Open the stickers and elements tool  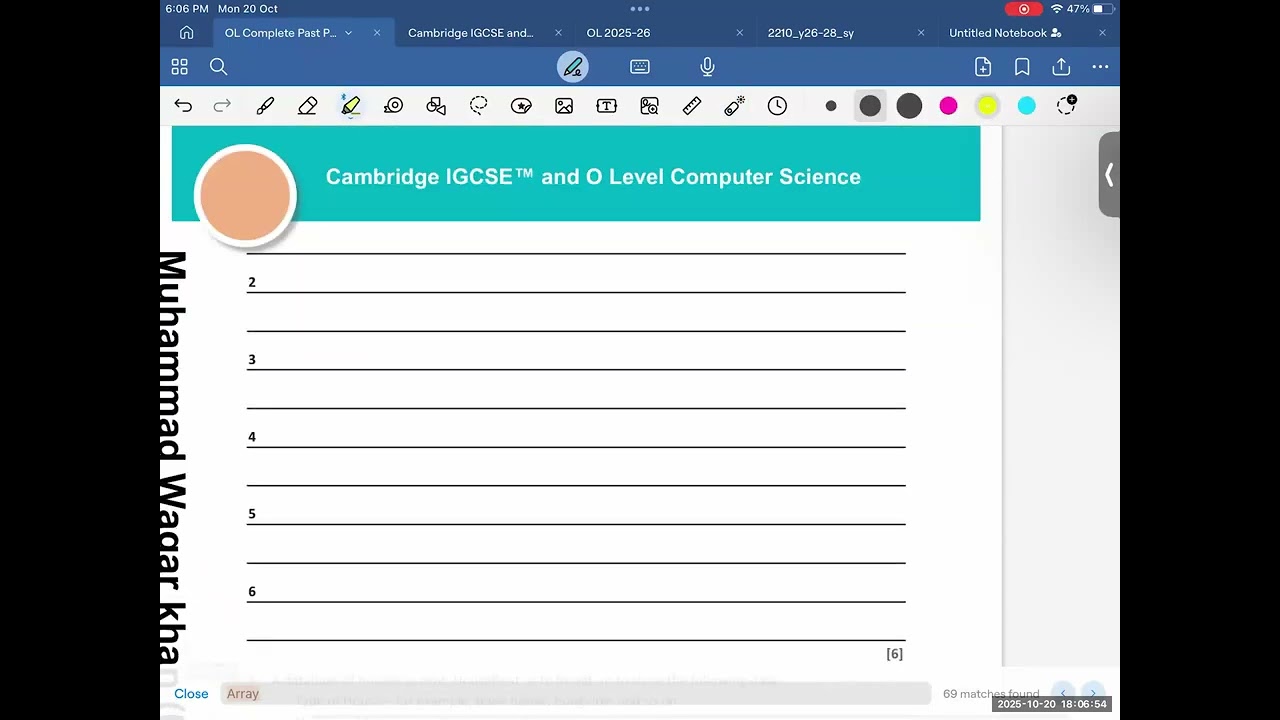[521, 106]
